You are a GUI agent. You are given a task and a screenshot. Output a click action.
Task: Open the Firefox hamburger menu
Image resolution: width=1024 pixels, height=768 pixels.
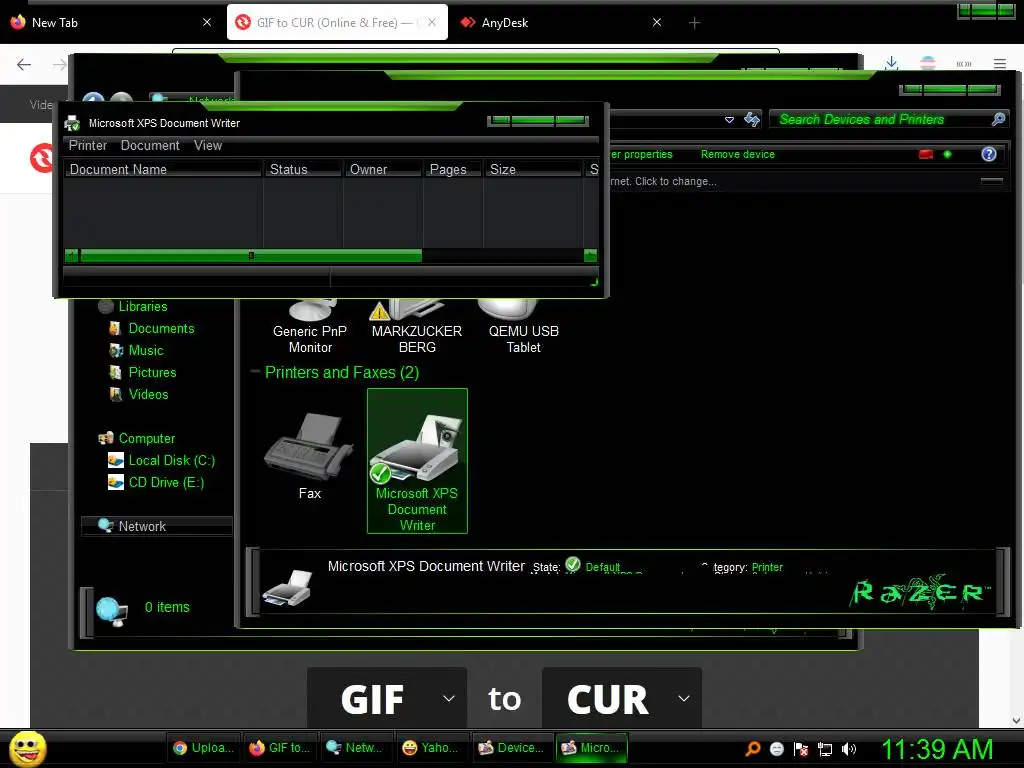tap(1000, 63)
